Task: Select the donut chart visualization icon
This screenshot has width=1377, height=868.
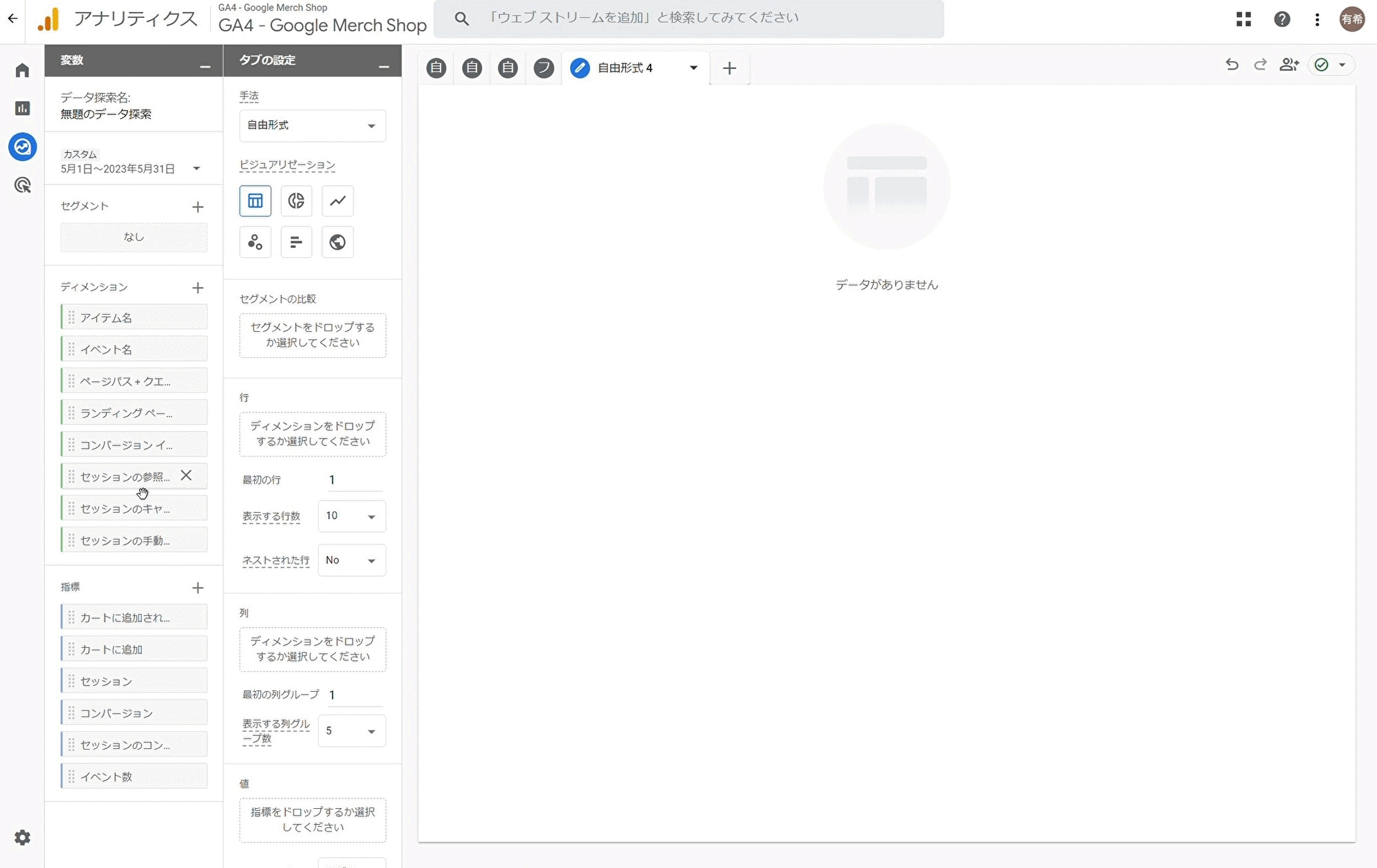Action: (x=296, y=201)
